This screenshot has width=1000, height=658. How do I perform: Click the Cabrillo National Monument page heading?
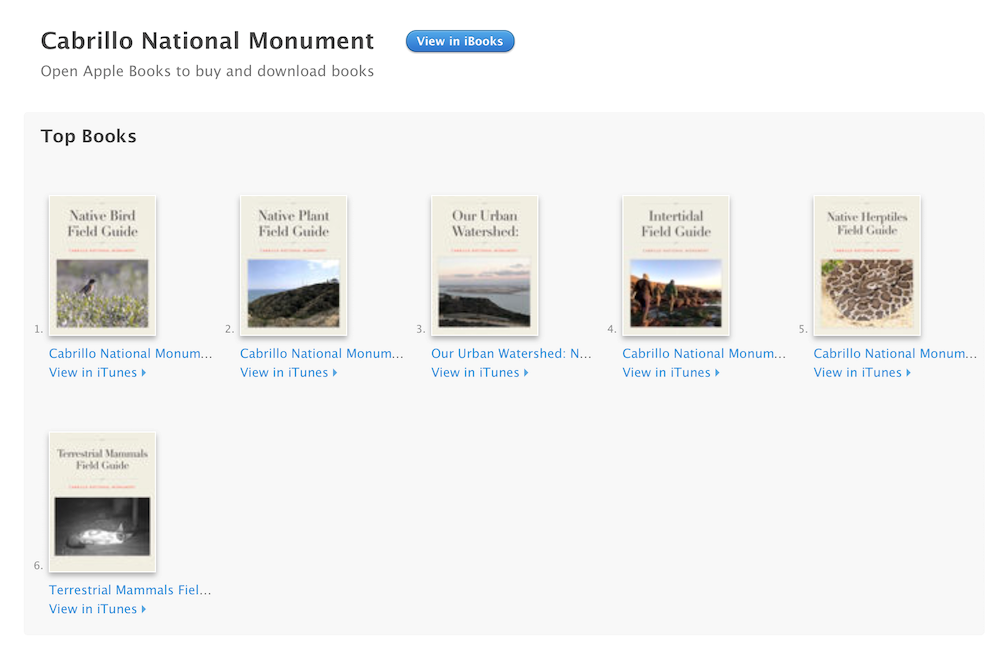pyautogui.click(x=207, y=41)
